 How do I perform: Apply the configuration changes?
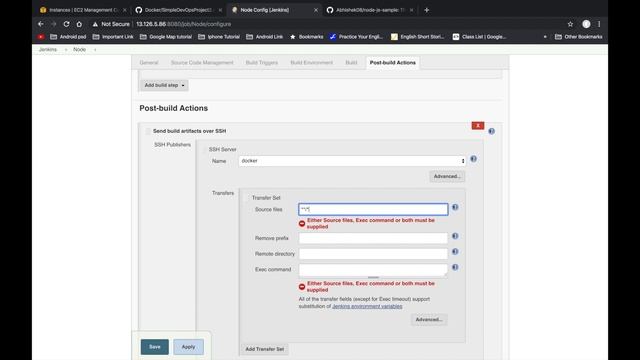188,347
